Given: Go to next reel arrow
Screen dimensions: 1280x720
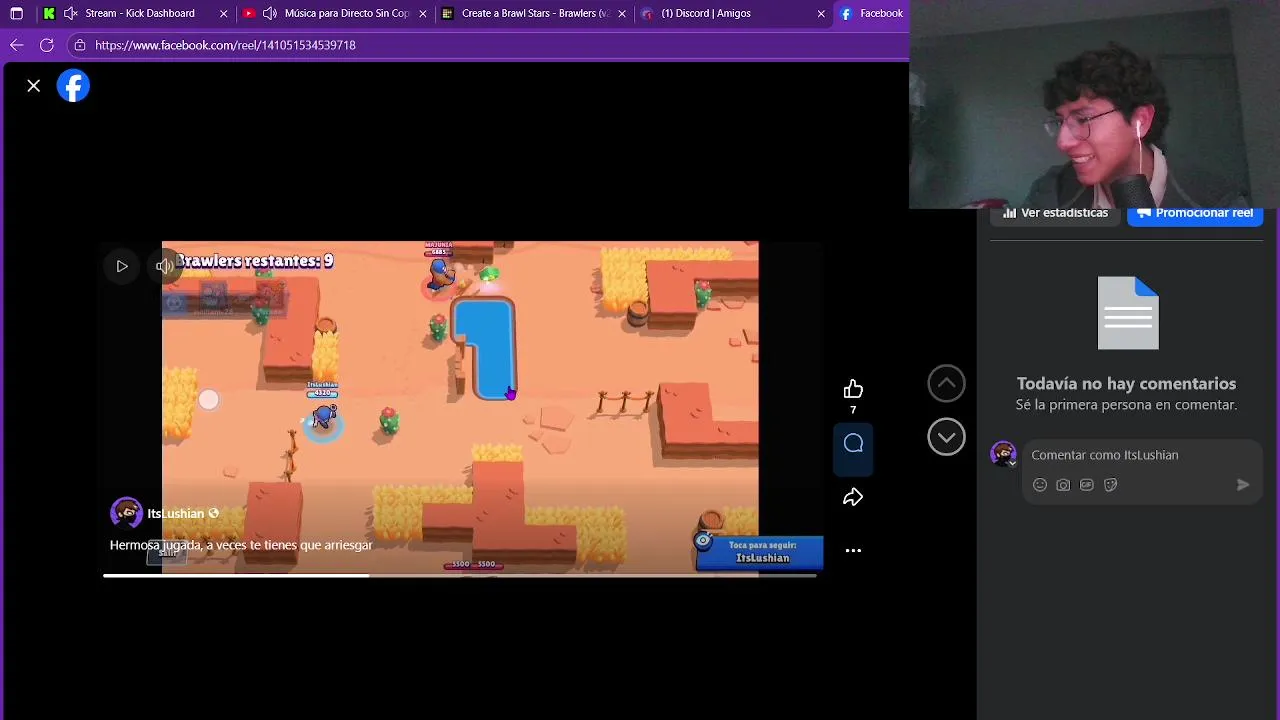Looking at the screenshot, I should coord(946,437).
